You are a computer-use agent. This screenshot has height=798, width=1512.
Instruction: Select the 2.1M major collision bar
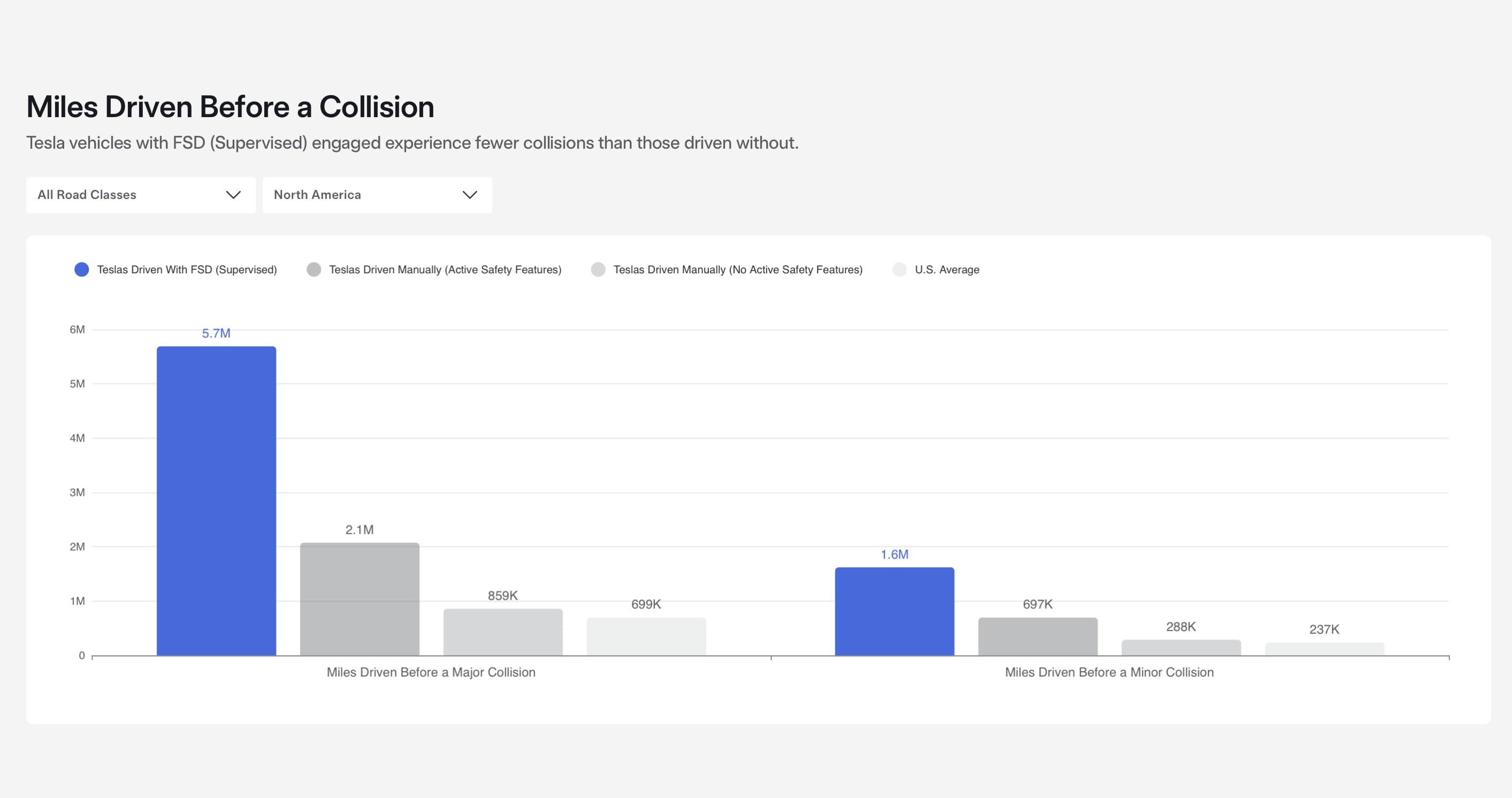click(360, 599)
